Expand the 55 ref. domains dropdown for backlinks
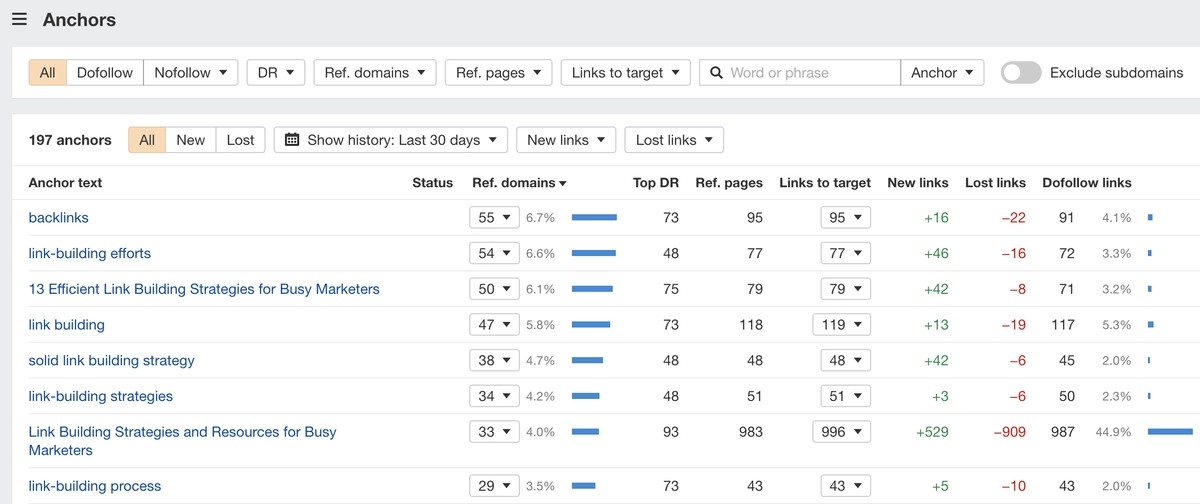Image resolution: width=1200 pixels, height=504 pixels. [x=494, y=218]
